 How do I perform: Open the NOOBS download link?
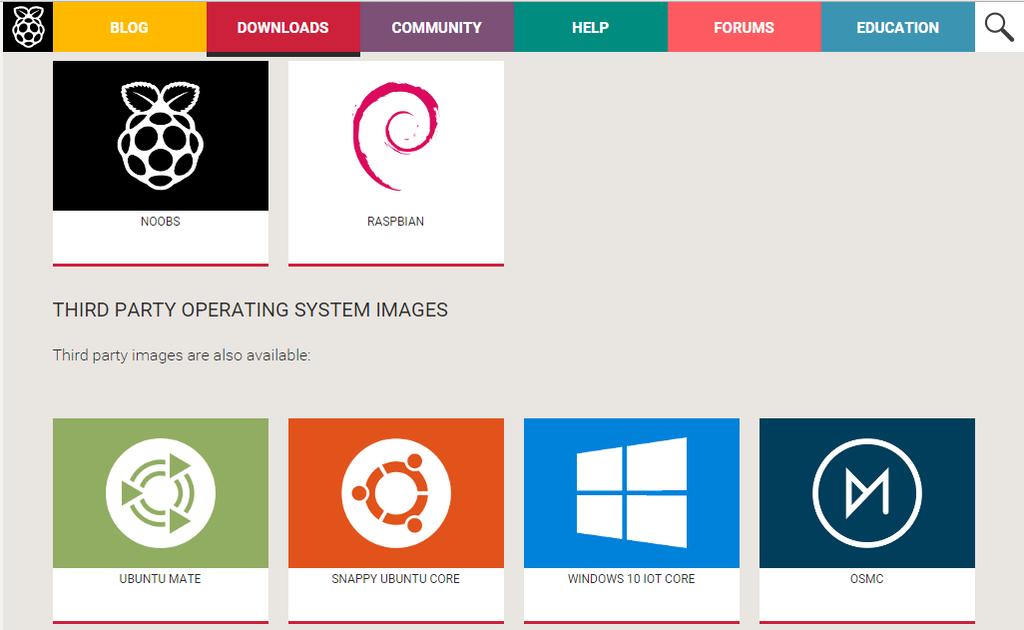click(161, 221)
